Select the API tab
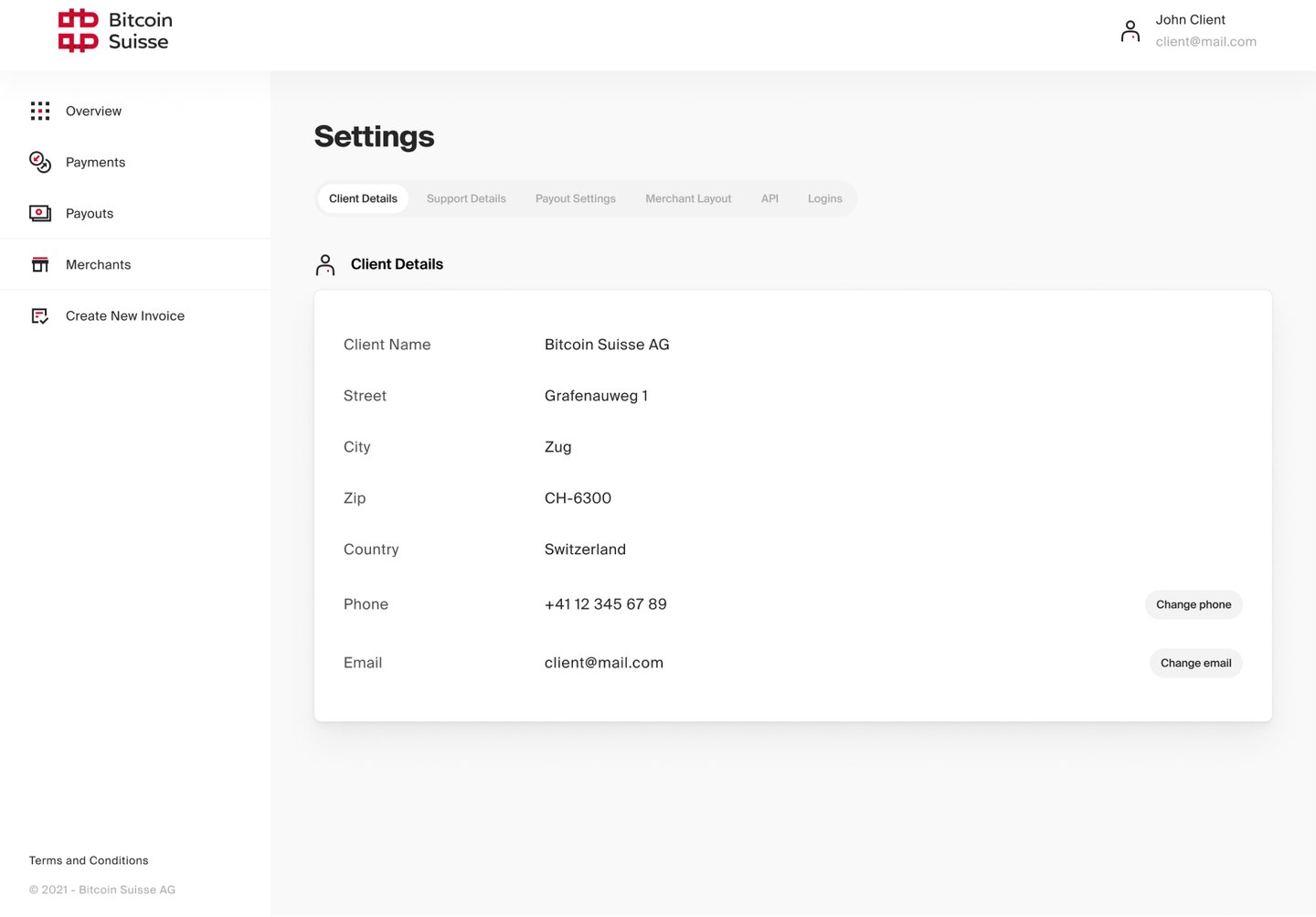This screenshot has width=1316, height=917. coord(769,199)
